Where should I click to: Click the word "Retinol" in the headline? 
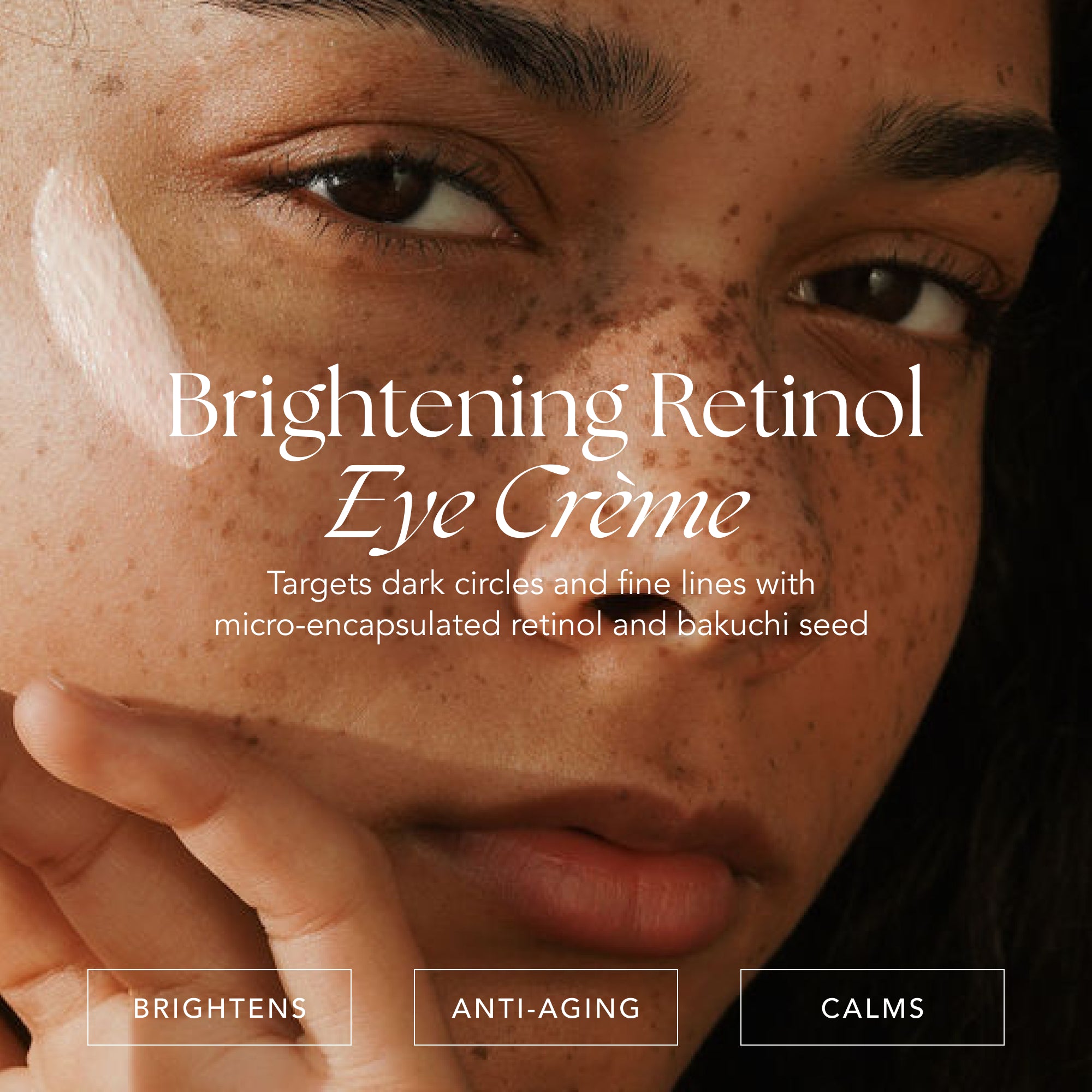(x=788, y=402)
